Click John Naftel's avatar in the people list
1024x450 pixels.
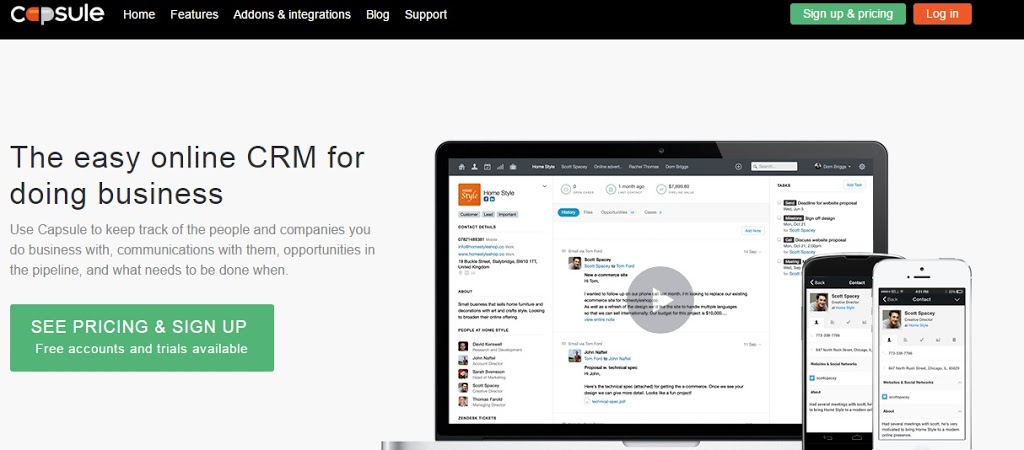point(463,360)
